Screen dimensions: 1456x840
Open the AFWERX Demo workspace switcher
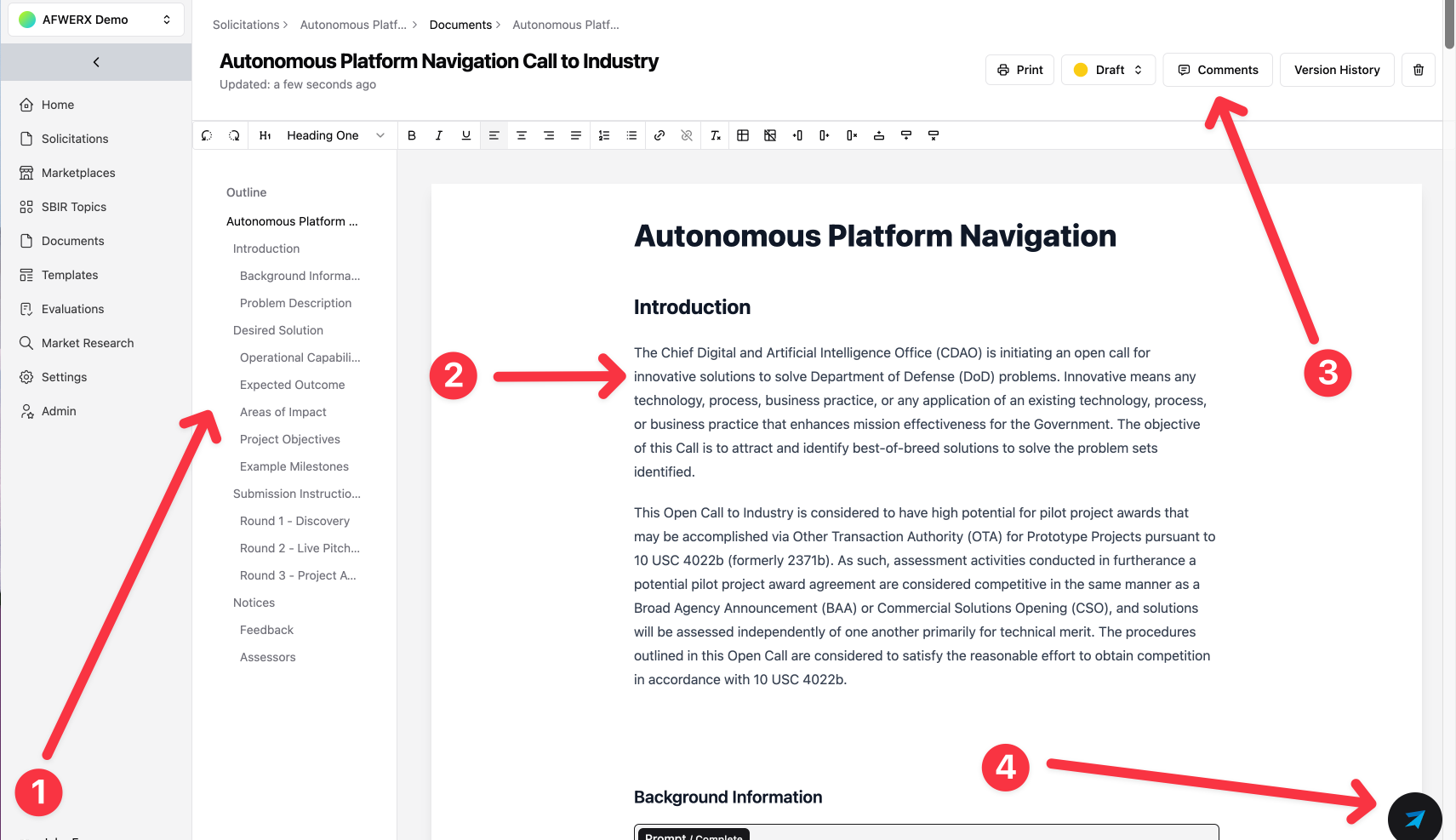coord(96,20)
